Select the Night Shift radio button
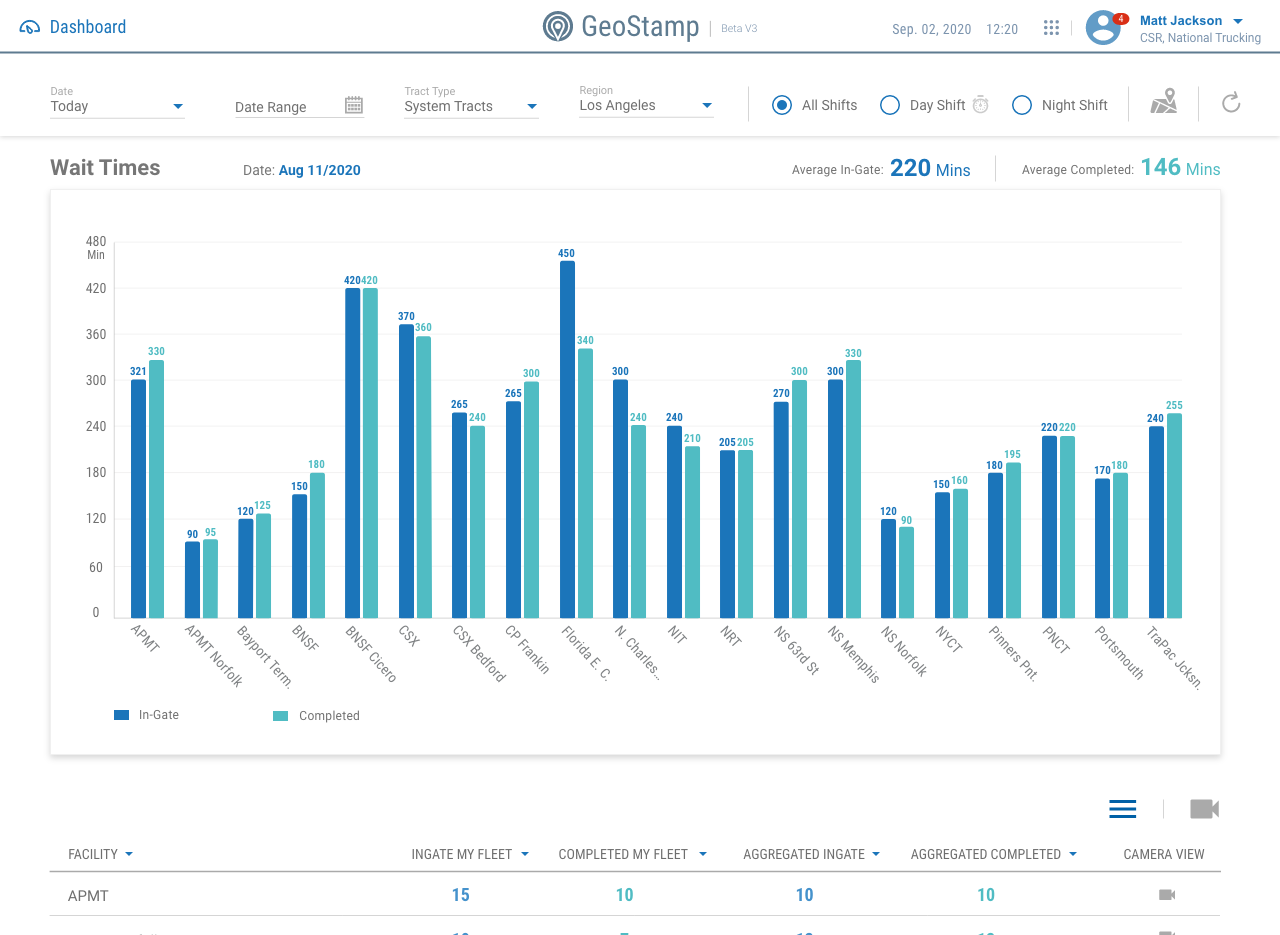1280x935 pixels. click(1022, 105)
